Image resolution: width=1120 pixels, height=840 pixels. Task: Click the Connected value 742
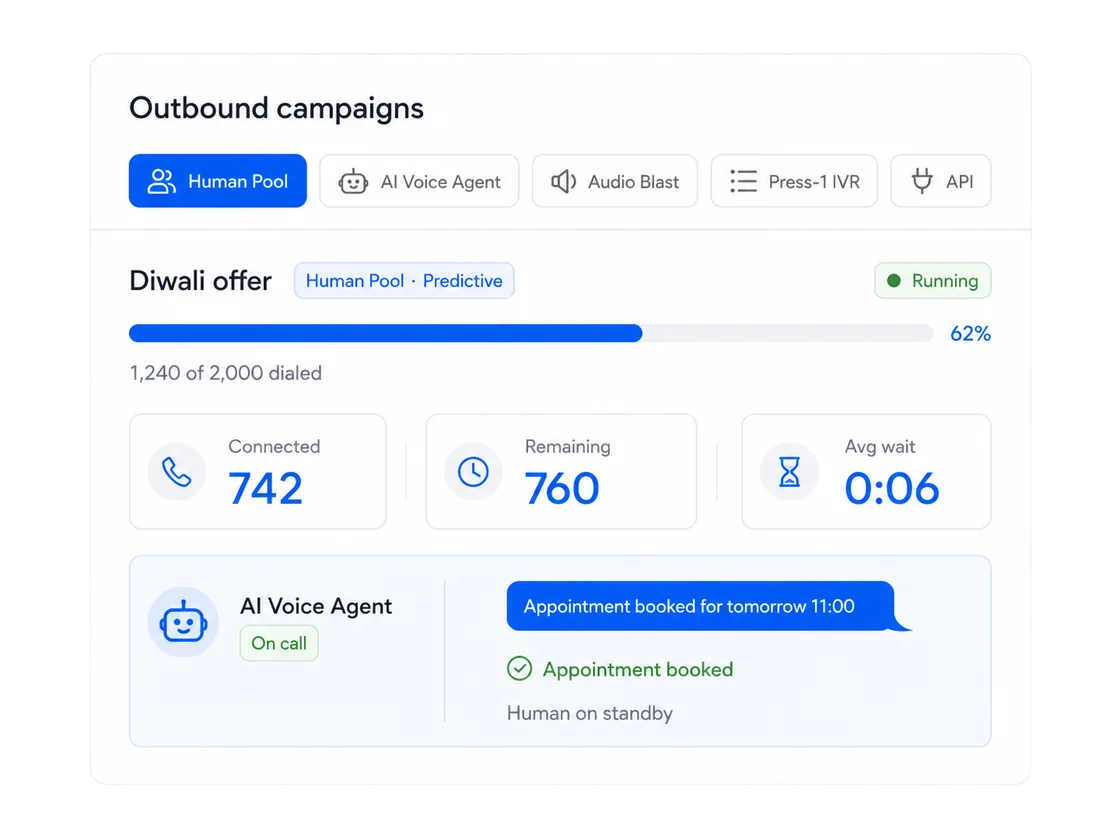(265, 489)
